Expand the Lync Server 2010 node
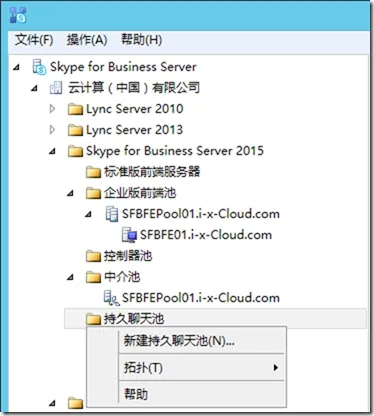This screenshot has width=374, height=416. click(x=52, y=109)
